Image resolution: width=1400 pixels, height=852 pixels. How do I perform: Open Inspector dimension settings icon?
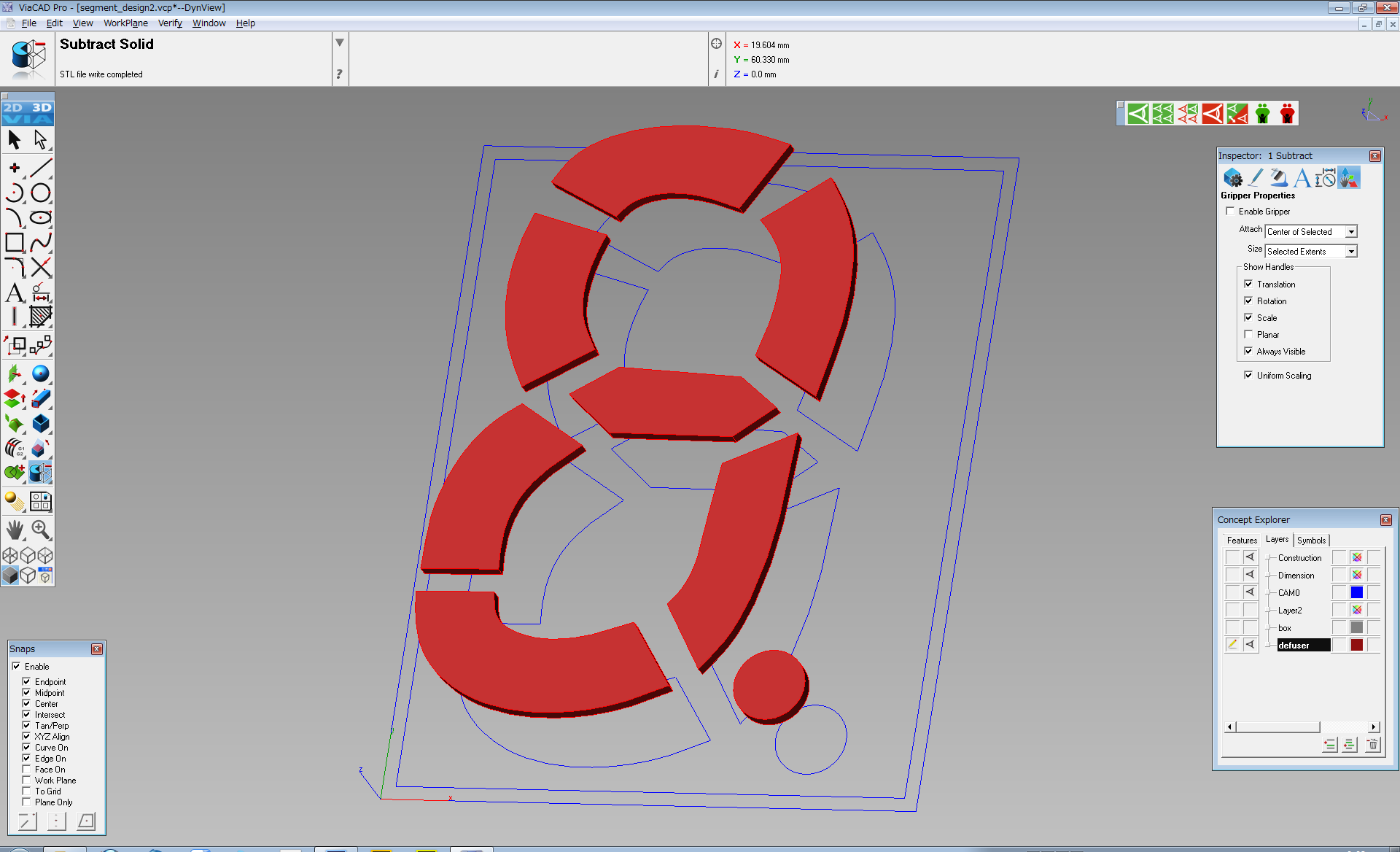coord(1326,177)
